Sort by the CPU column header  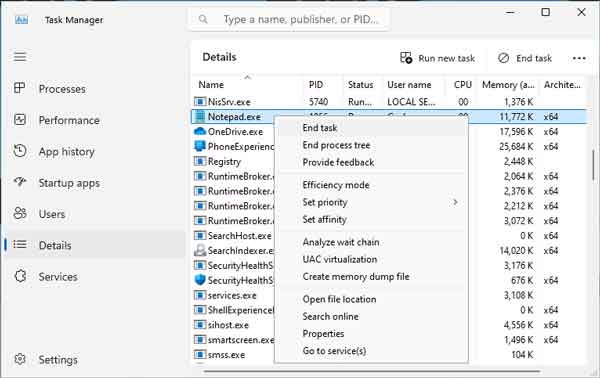[x=462, y=85]
